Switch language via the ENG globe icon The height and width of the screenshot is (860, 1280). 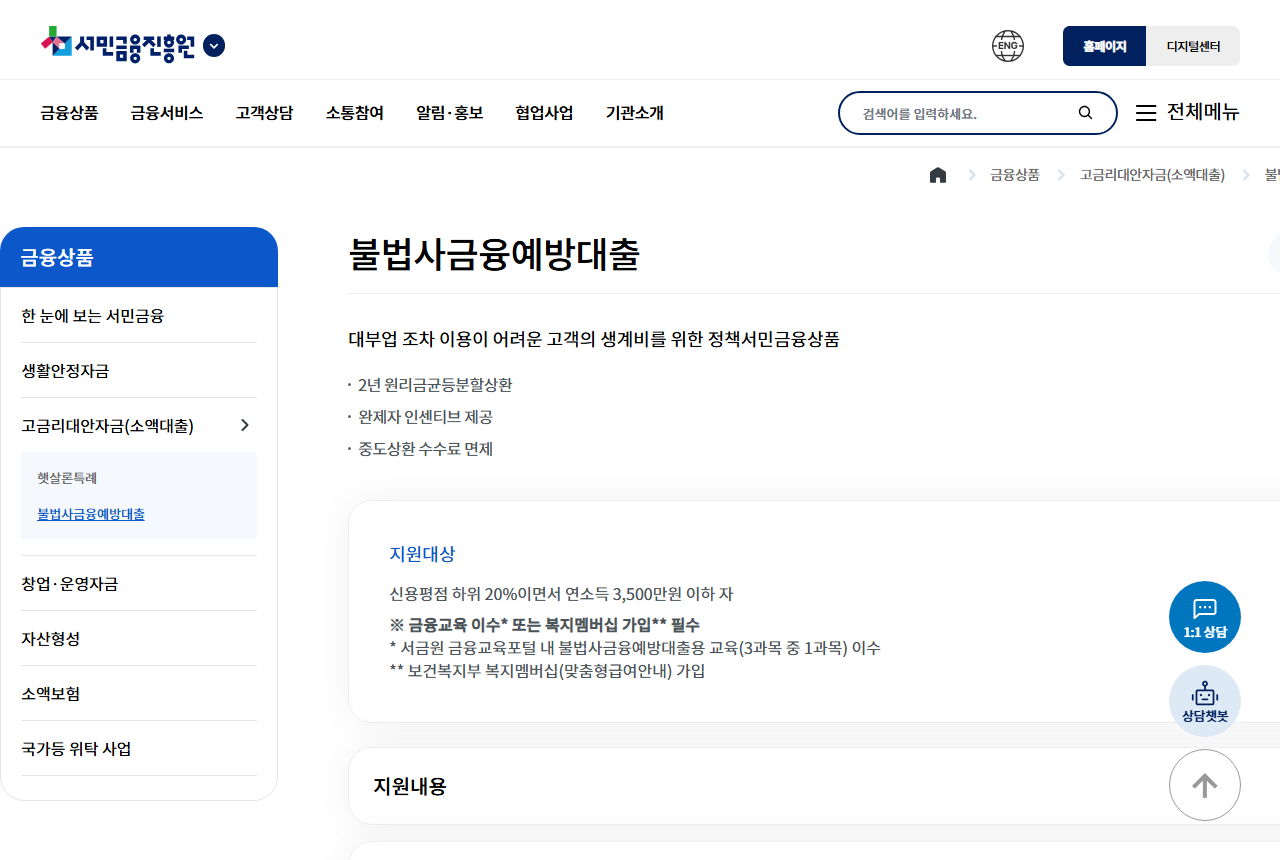click(1008, 46)
